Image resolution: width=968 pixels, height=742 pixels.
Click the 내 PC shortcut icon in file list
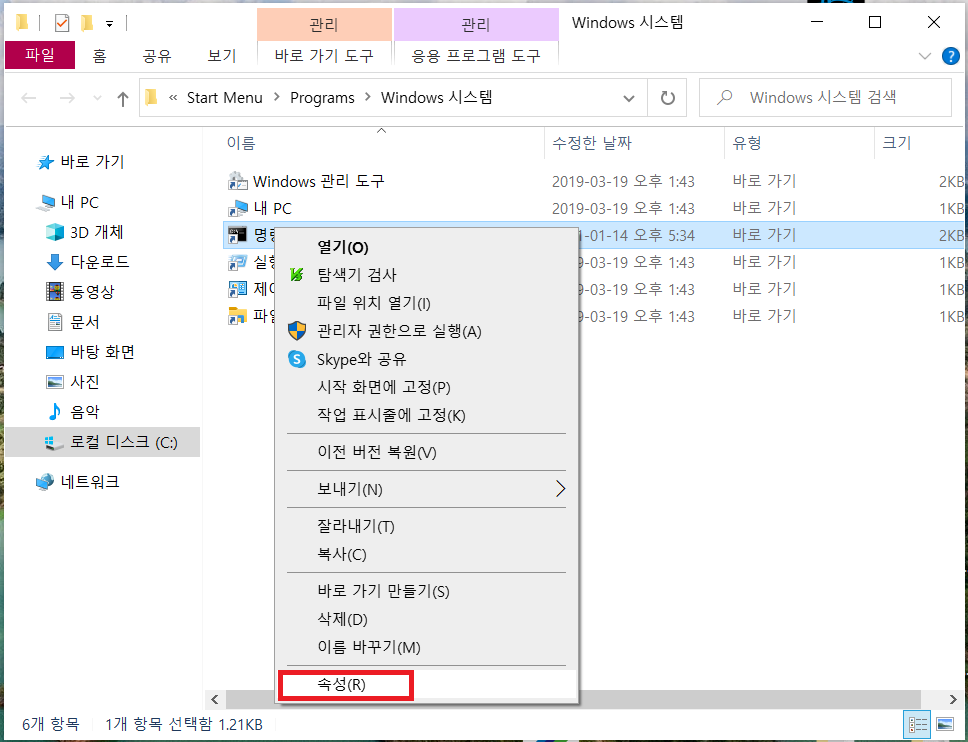pos(238,208)
